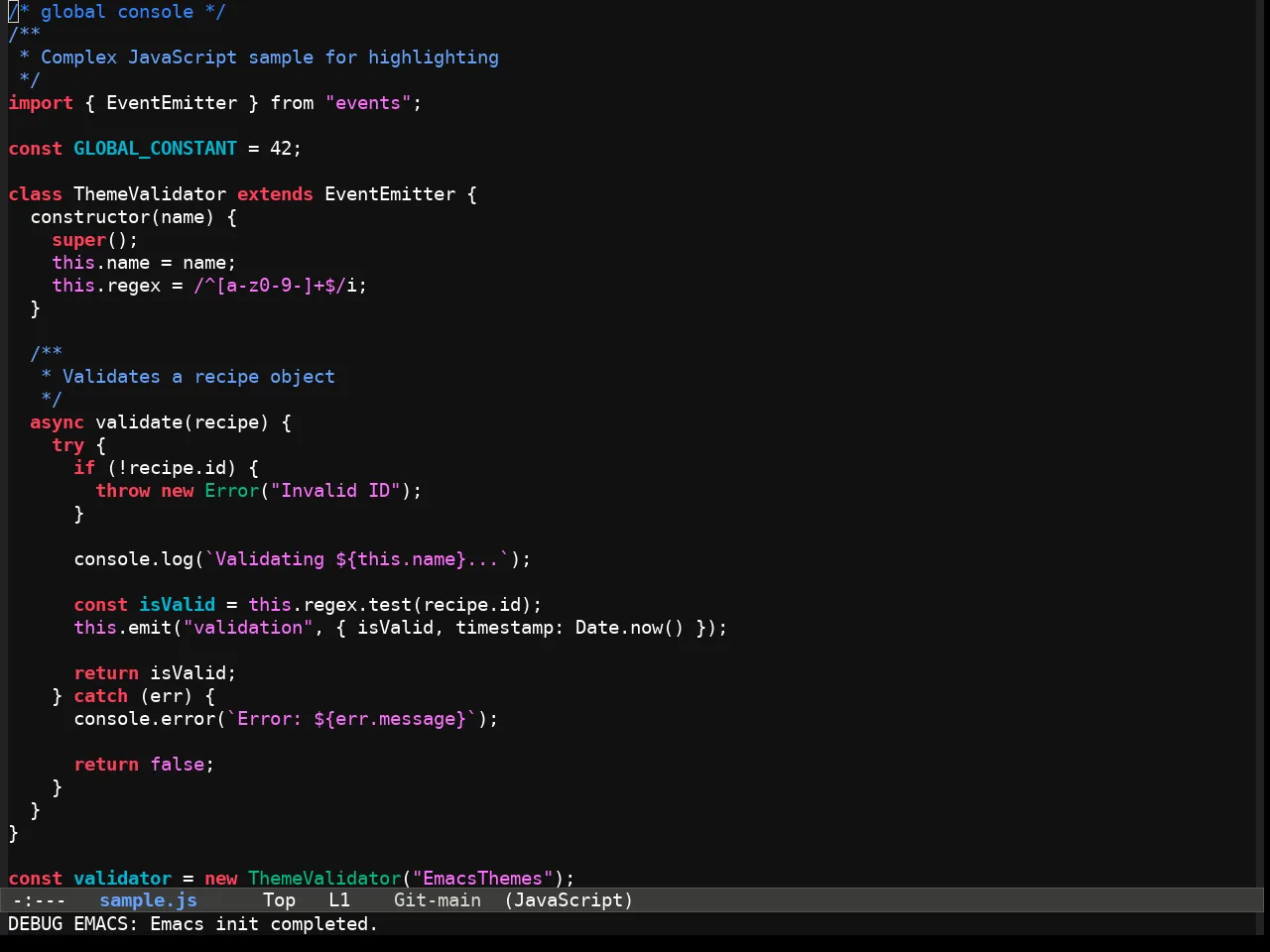Click the regex literal /^[a-z0-9-]+$/i

tap(275, 286)
